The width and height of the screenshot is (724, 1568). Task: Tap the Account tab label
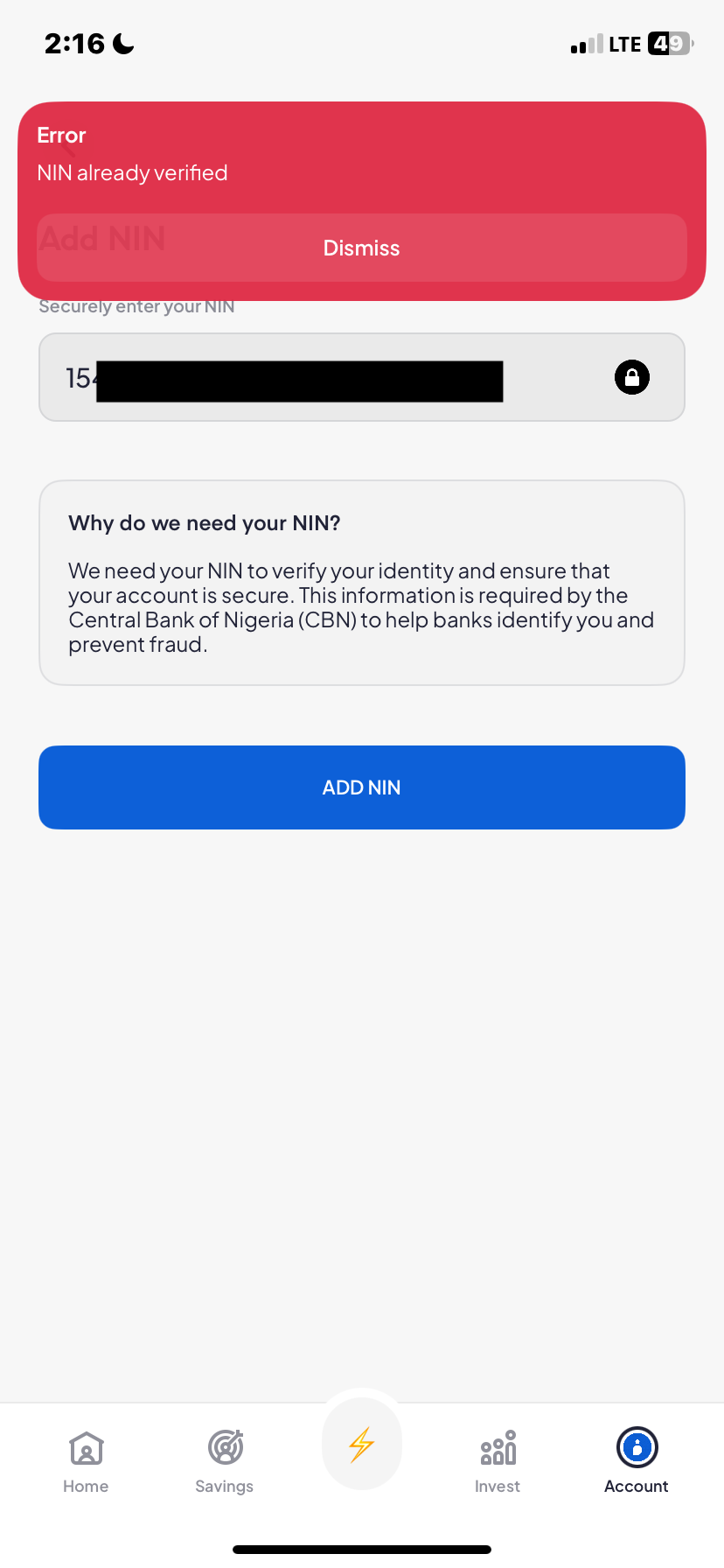coord(637,1486)
